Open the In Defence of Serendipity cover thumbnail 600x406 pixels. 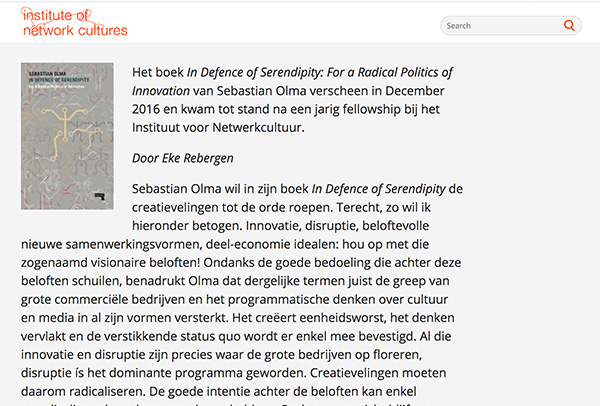point(67,136)
